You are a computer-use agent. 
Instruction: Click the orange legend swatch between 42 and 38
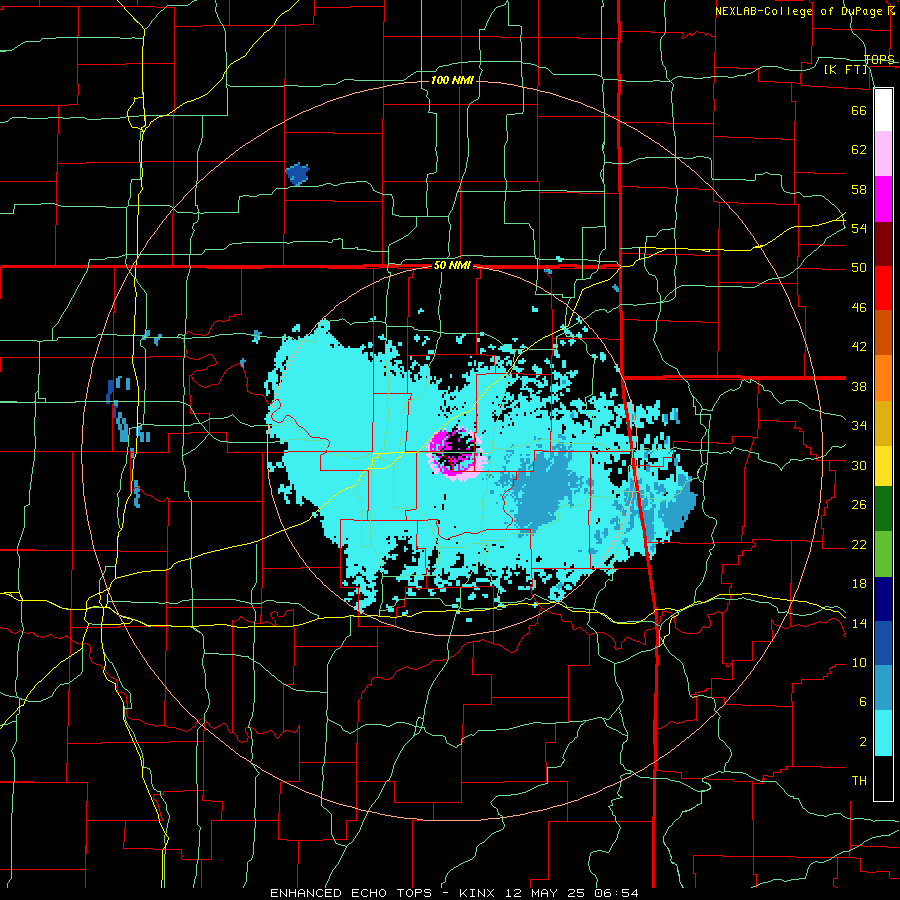coord(883,377)
